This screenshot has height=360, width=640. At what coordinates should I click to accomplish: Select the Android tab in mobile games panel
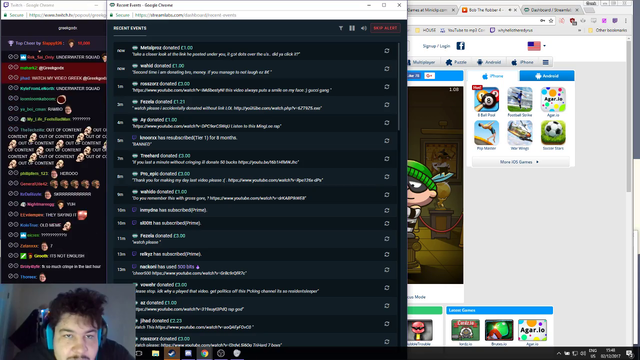pyautogui.click(x=547, y=76)
